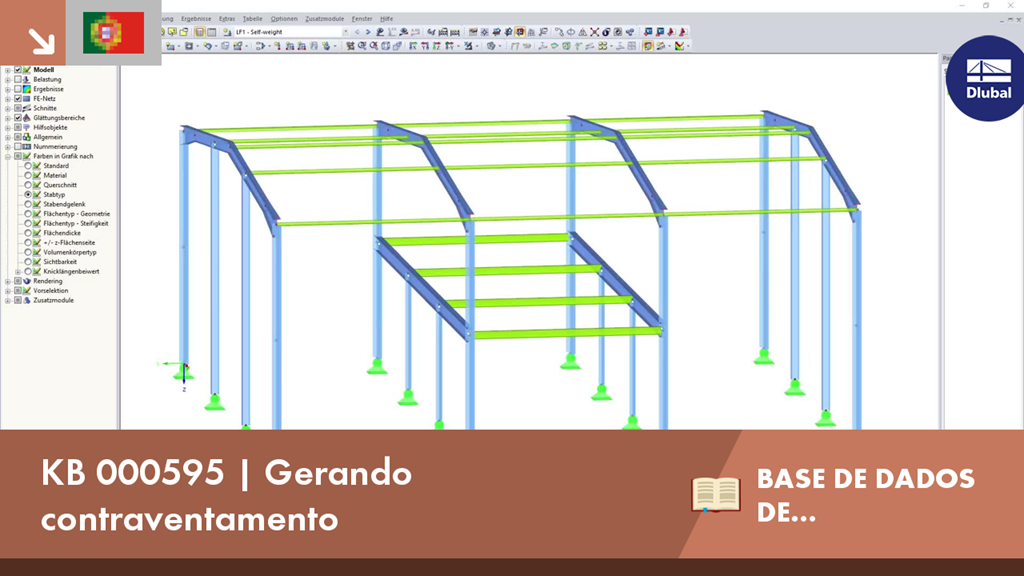The image size is (1024, 576).
Task: Click the warning triangle icon in upper toolbar
Action: pos(583,32)
